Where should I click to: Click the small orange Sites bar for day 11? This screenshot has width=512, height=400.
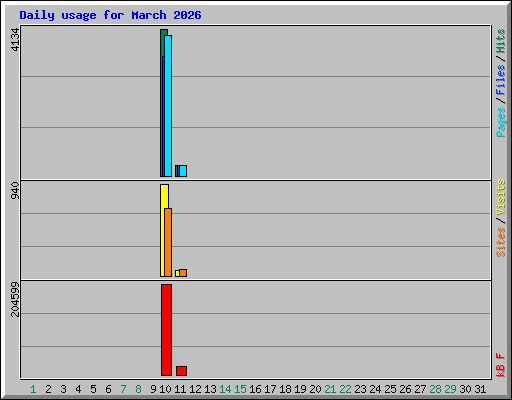(183, 273)
